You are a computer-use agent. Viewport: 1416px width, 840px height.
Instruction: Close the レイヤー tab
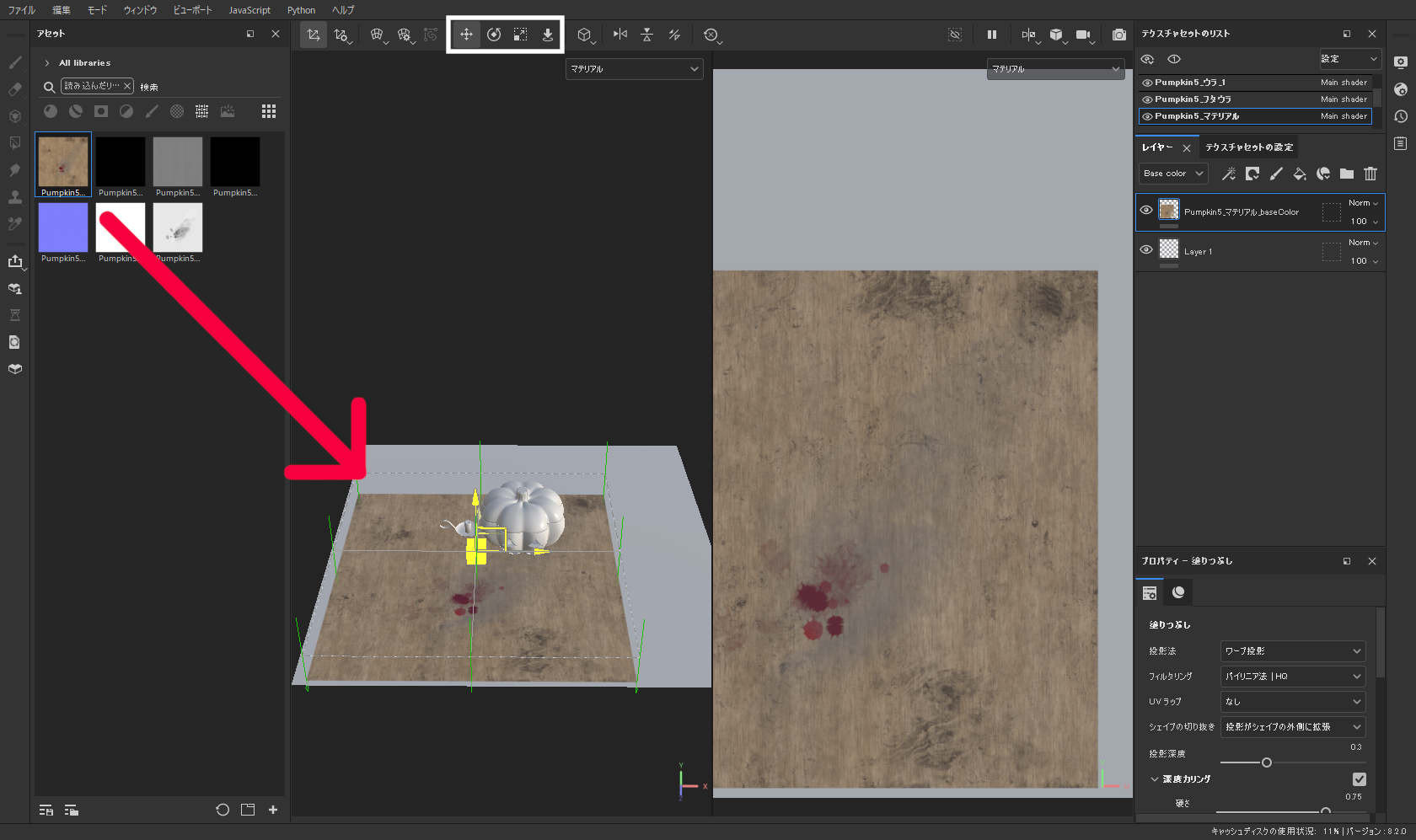pyautogui.click(x=1187, y=148)
